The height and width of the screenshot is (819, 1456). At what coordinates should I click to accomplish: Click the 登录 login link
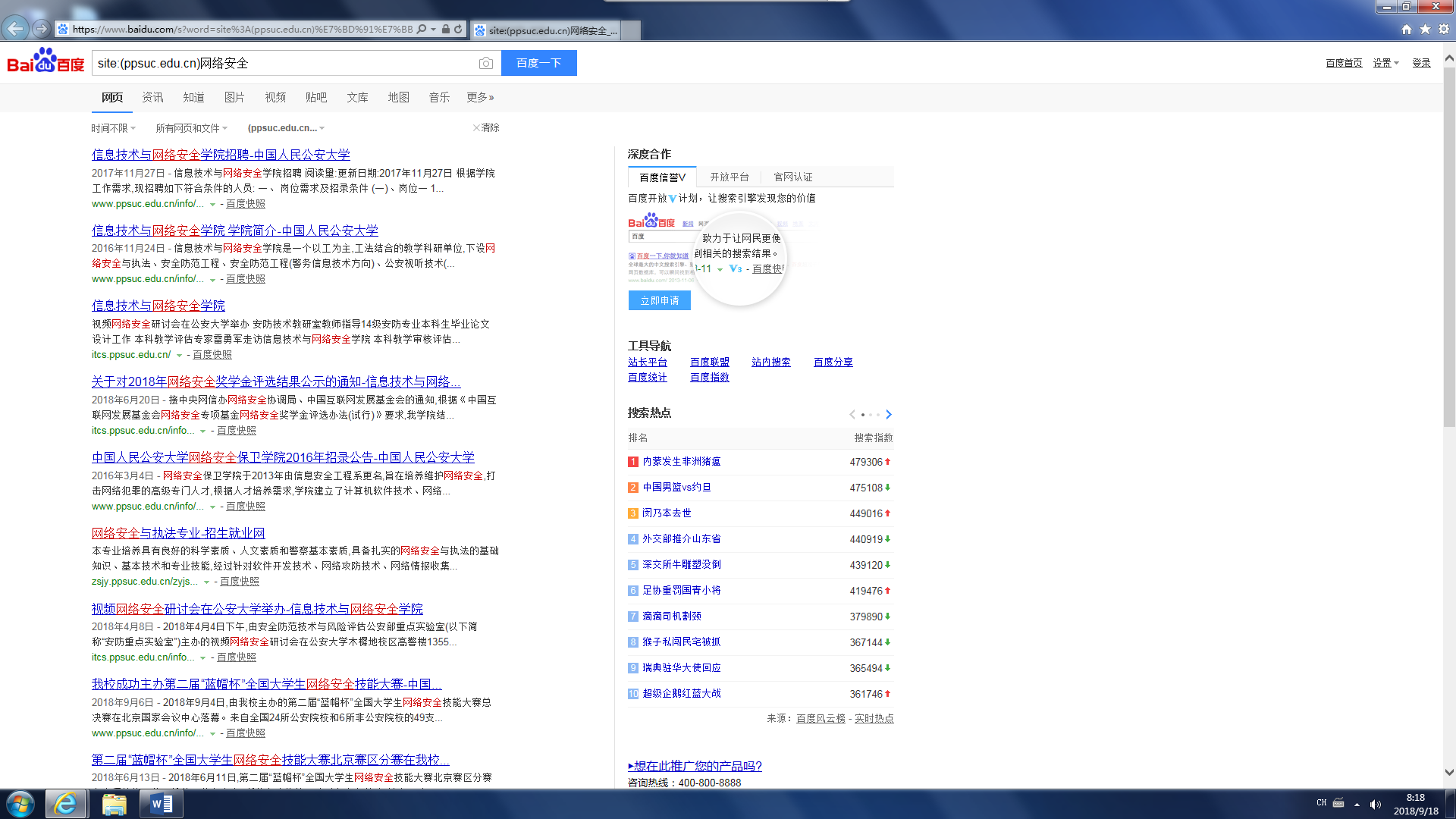click(1421, 63)
